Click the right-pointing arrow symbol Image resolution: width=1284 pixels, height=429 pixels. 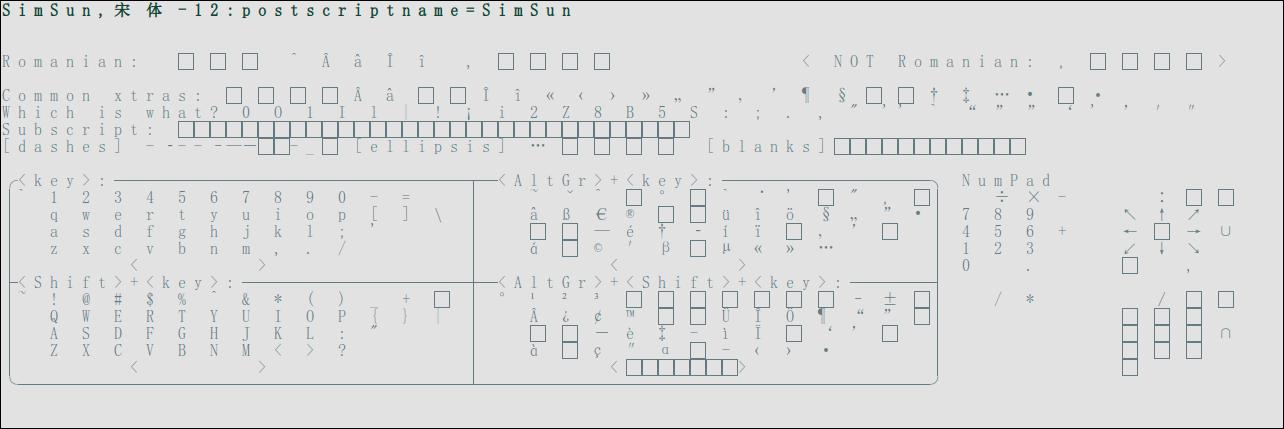[x=1193, y=231]
